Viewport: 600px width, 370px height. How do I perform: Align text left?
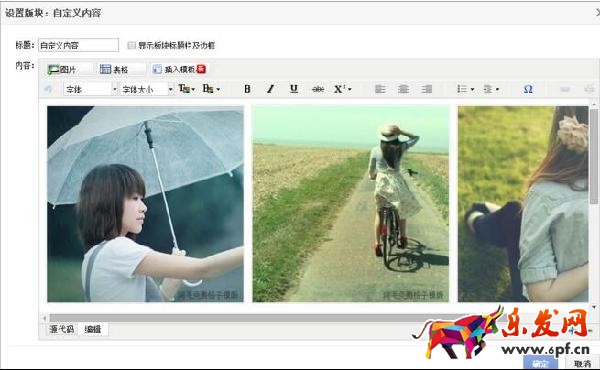coord(380,89)
